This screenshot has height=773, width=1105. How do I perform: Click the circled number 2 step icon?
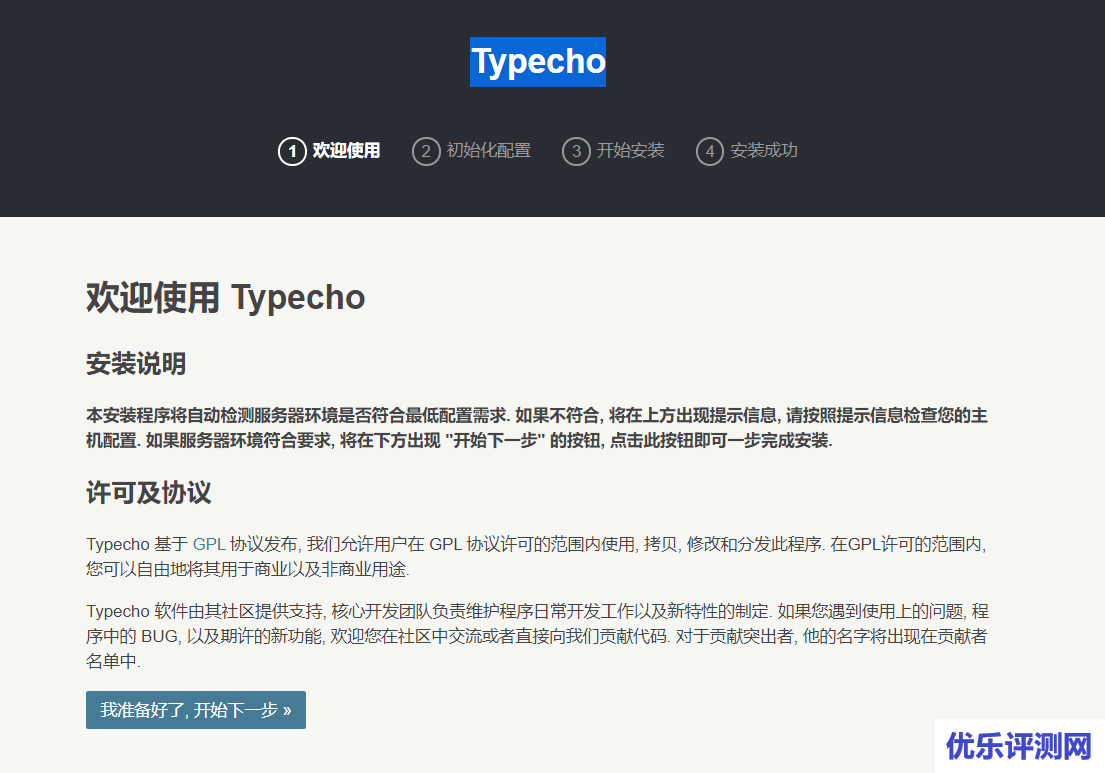point(426,151)
